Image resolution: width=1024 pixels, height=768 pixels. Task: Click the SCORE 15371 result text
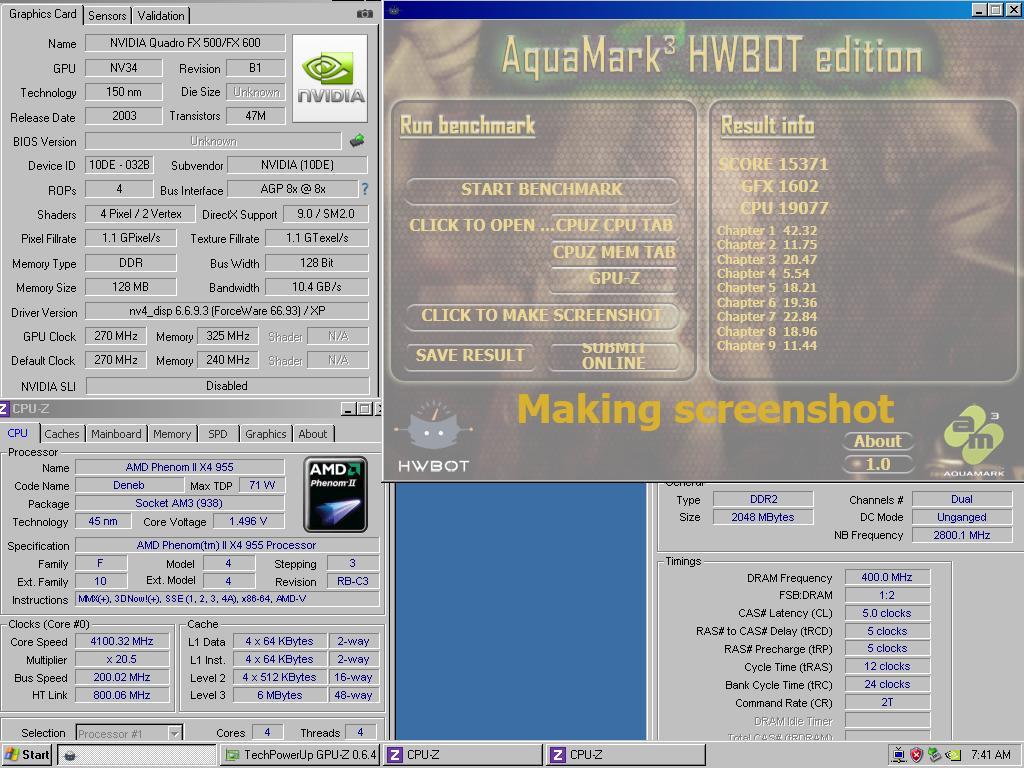click(773, 164)
